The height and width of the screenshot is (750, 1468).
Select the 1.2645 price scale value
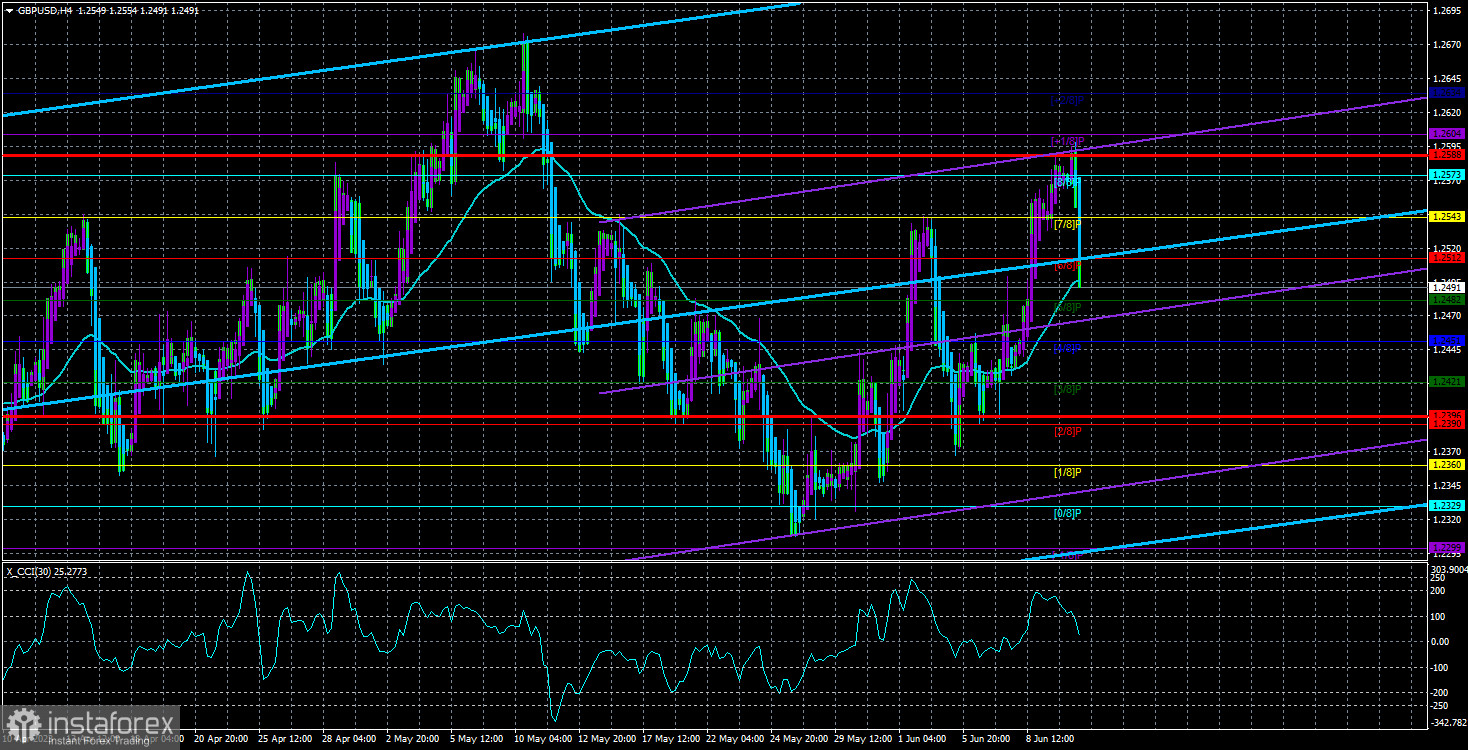[1447, 79]
